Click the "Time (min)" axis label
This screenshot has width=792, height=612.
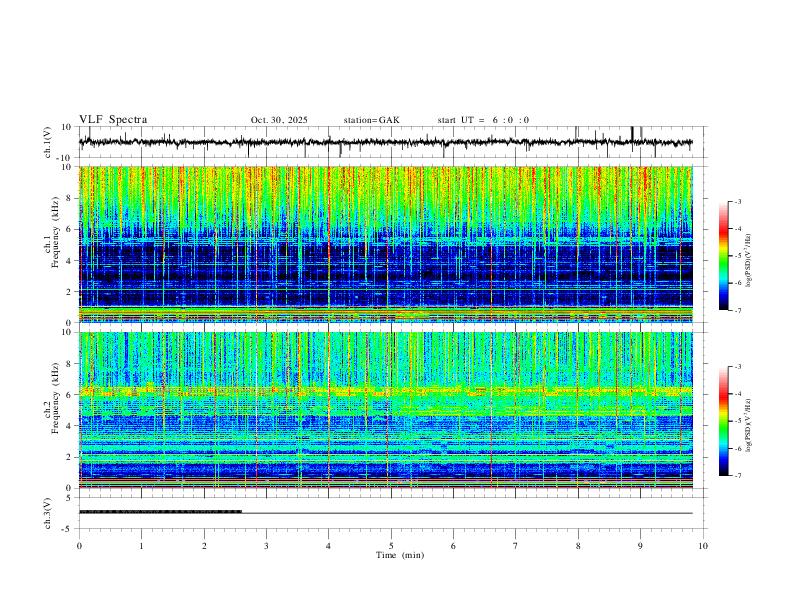(400, 555)
